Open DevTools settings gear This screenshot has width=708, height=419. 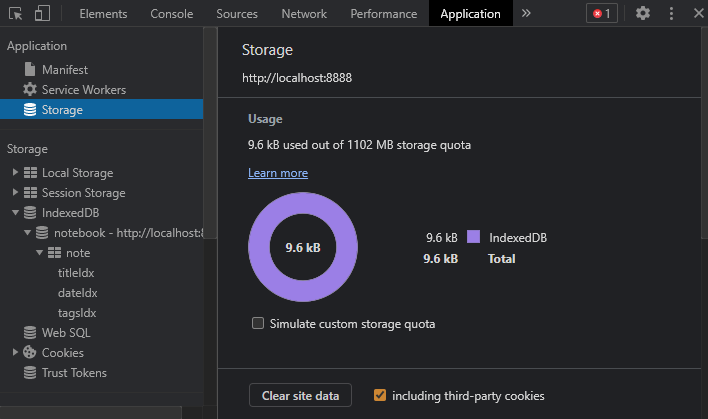(643, 14)
